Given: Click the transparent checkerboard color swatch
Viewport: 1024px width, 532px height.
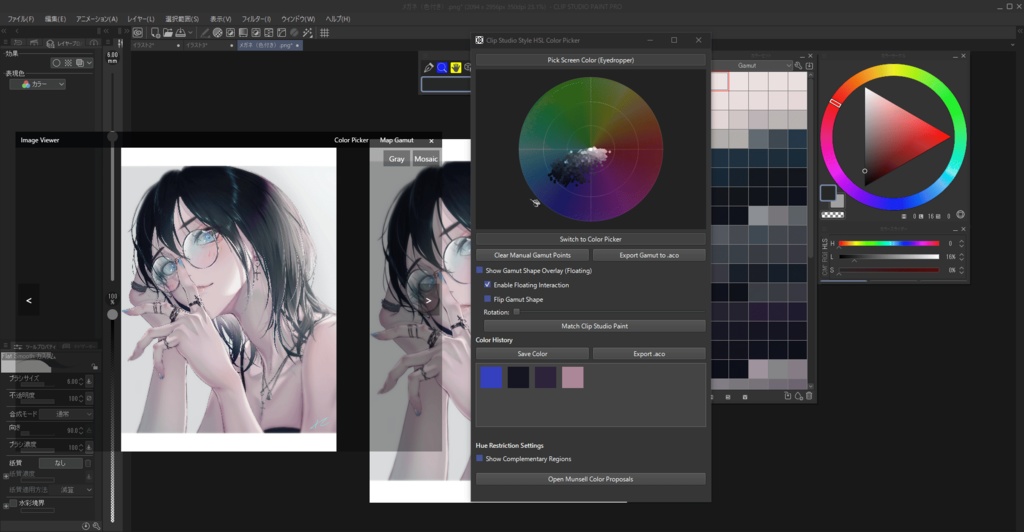Looking at the screenshot, I should [832, 215].
